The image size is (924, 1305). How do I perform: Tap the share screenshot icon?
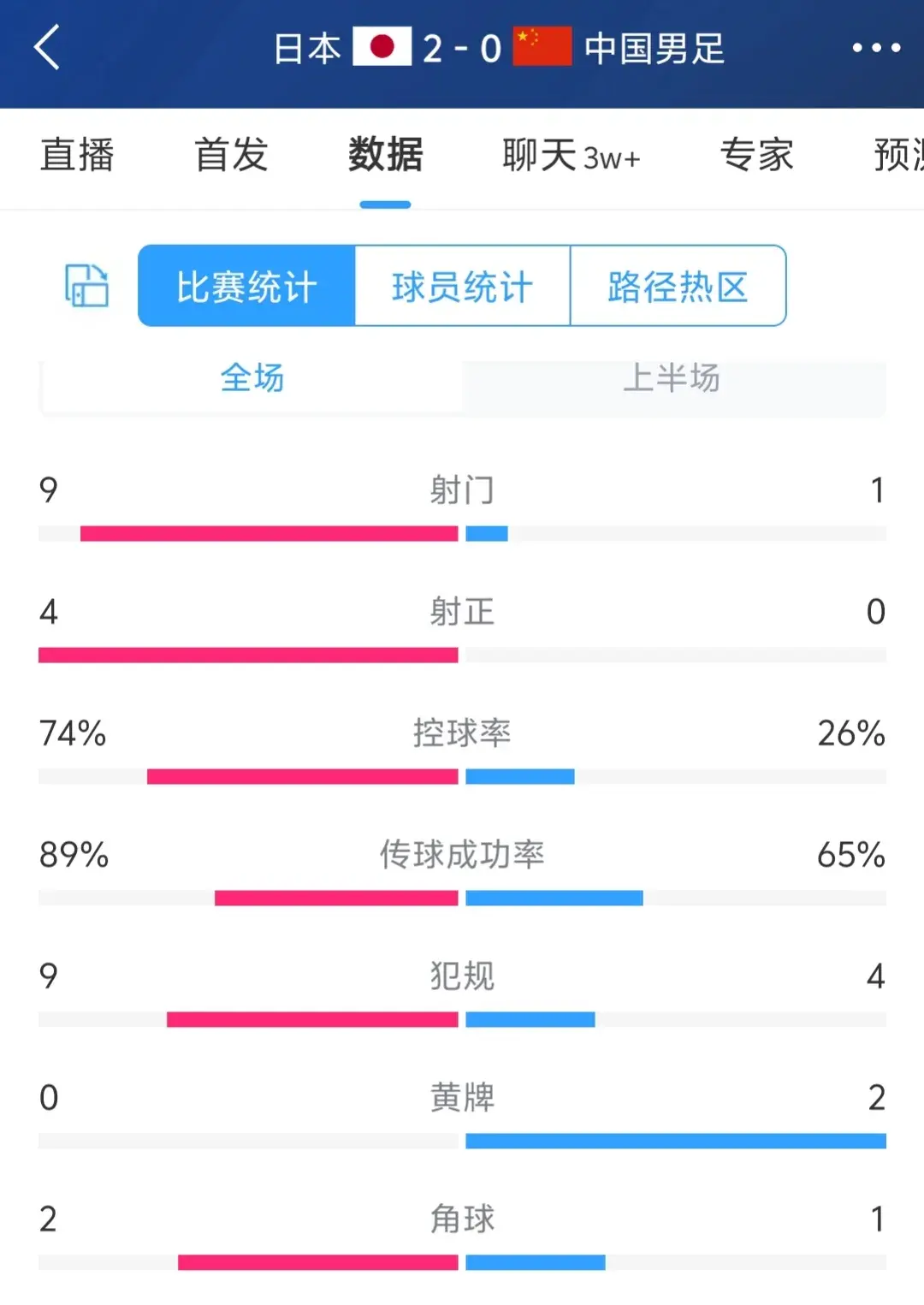[x=86, y=286]
